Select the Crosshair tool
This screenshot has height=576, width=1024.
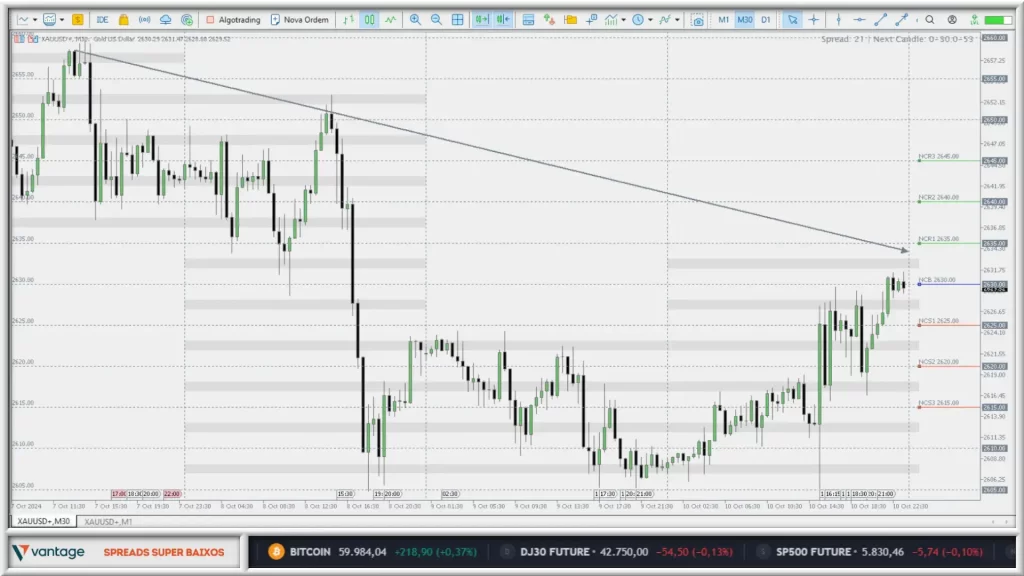point(812,19)
